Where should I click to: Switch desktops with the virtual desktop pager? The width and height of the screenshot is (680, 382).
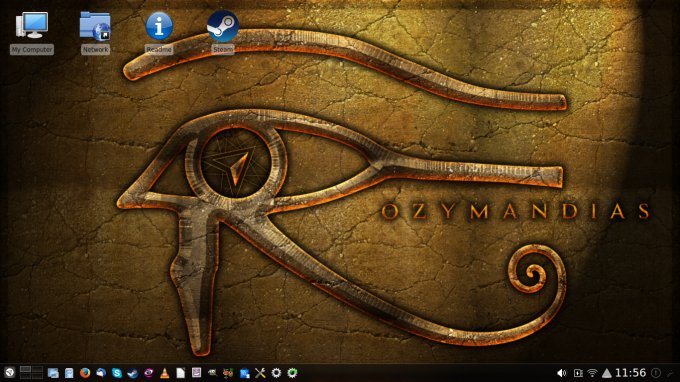[31, 372]
